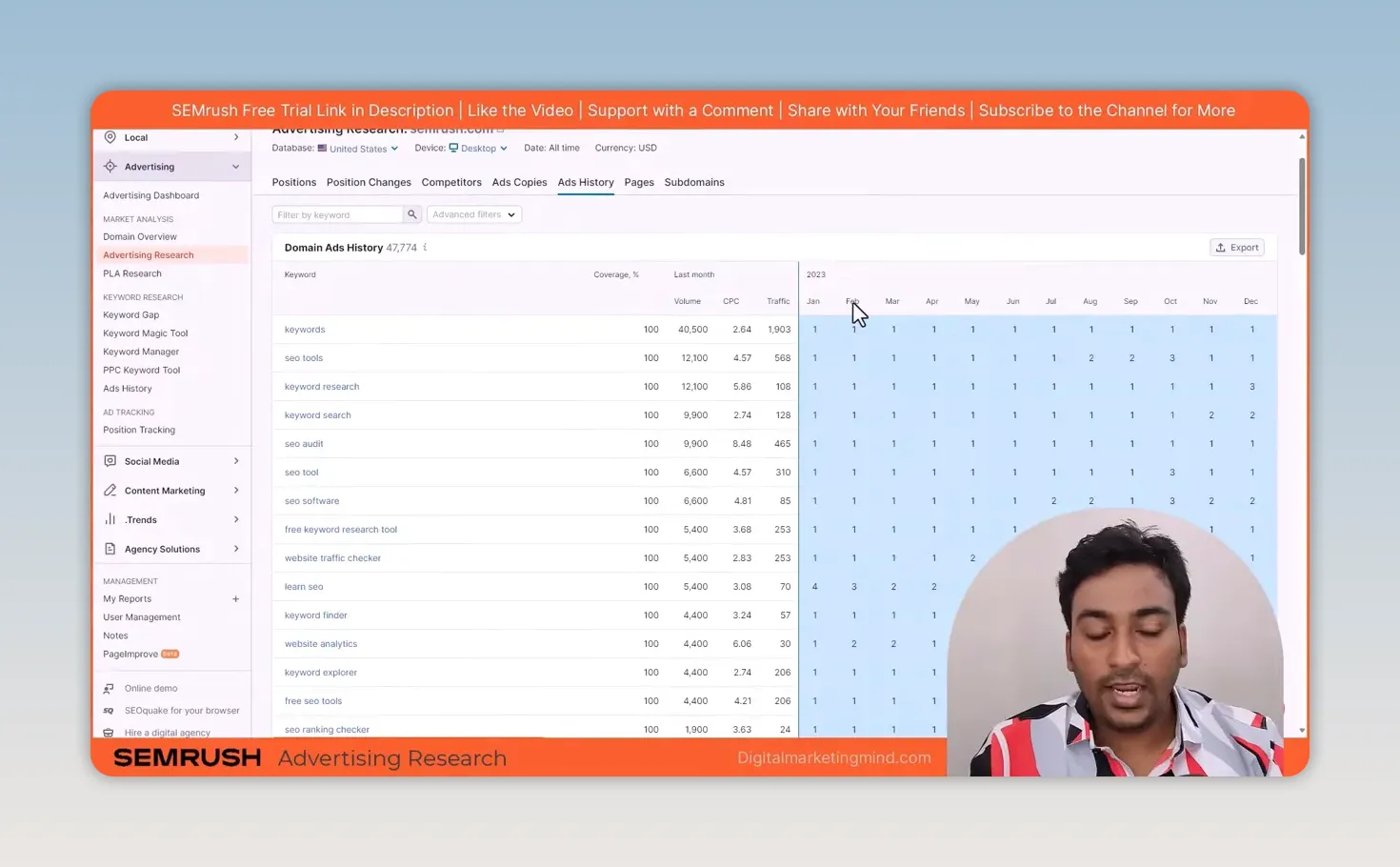
Task: Open PLA Research in sidebar
Action: (132, 273)
